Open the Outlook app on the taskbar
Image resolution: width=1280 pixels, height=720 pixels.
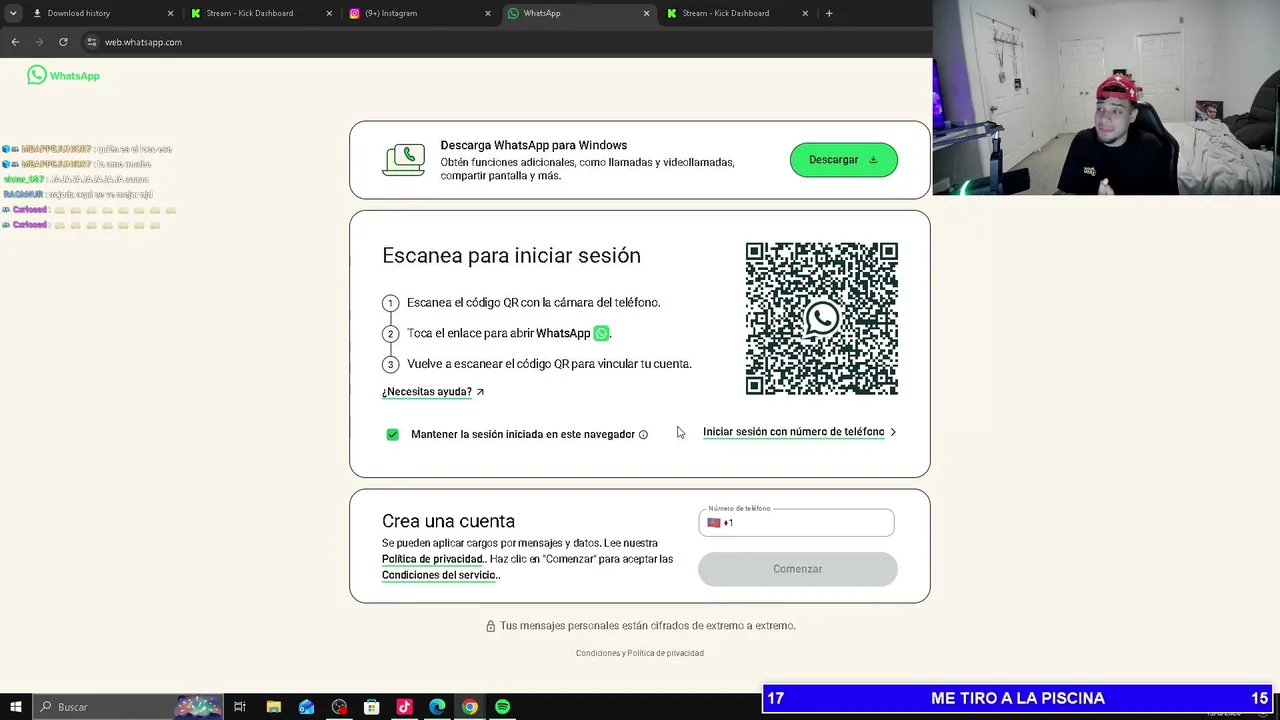306,707
